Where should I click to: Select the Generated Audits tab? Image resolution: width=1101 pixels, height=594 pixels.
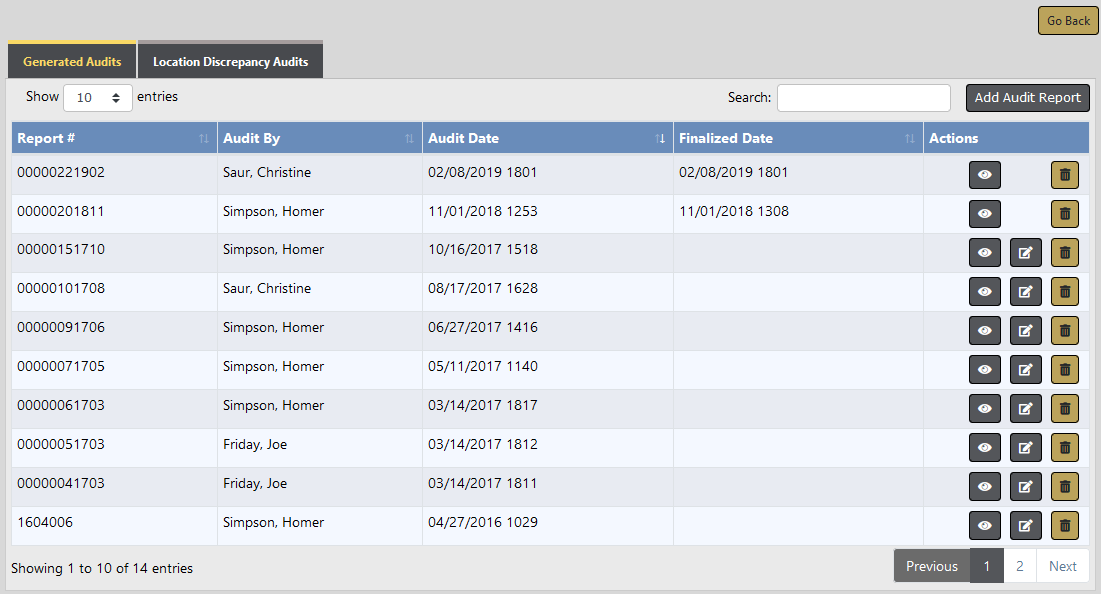[72, 62]
